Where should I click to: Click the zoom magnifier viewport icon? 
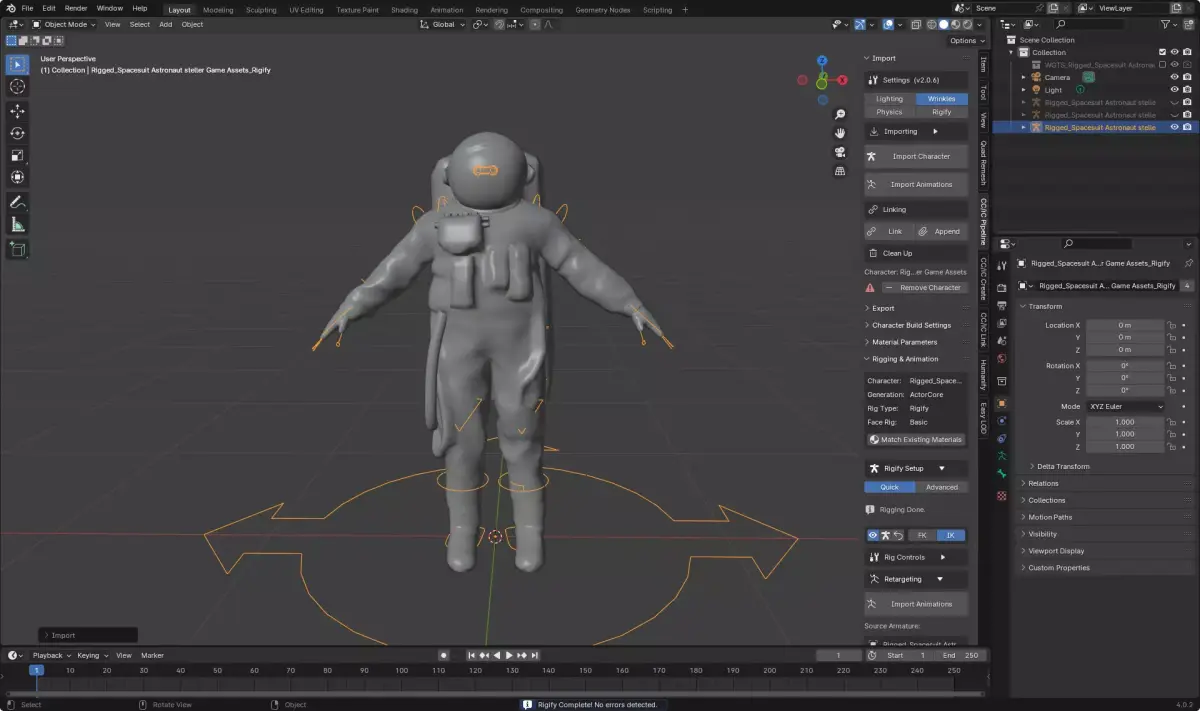[x=841, y=114]
